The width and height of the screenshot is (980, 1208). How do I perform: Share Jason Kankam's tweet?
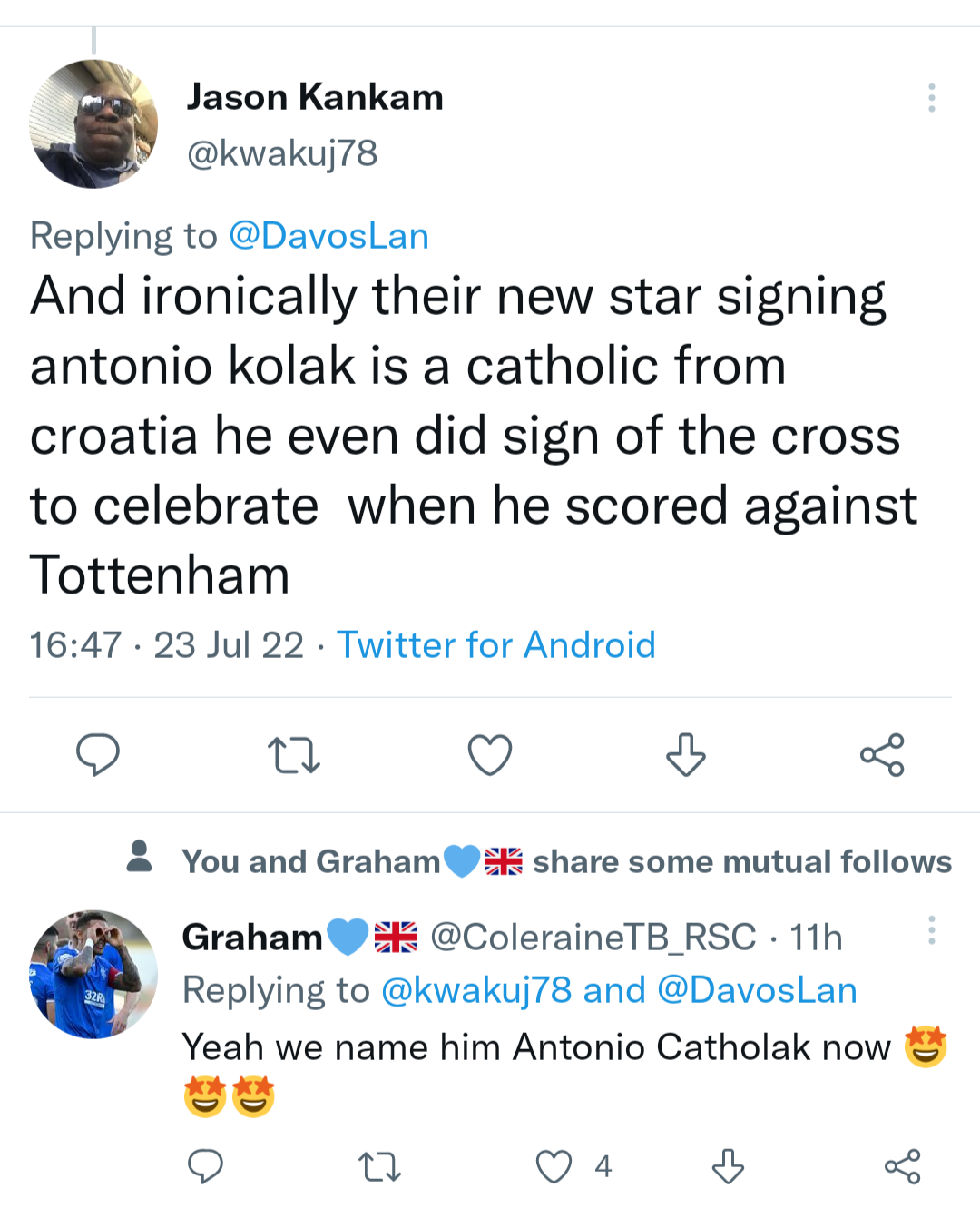(x=882, y=754)
